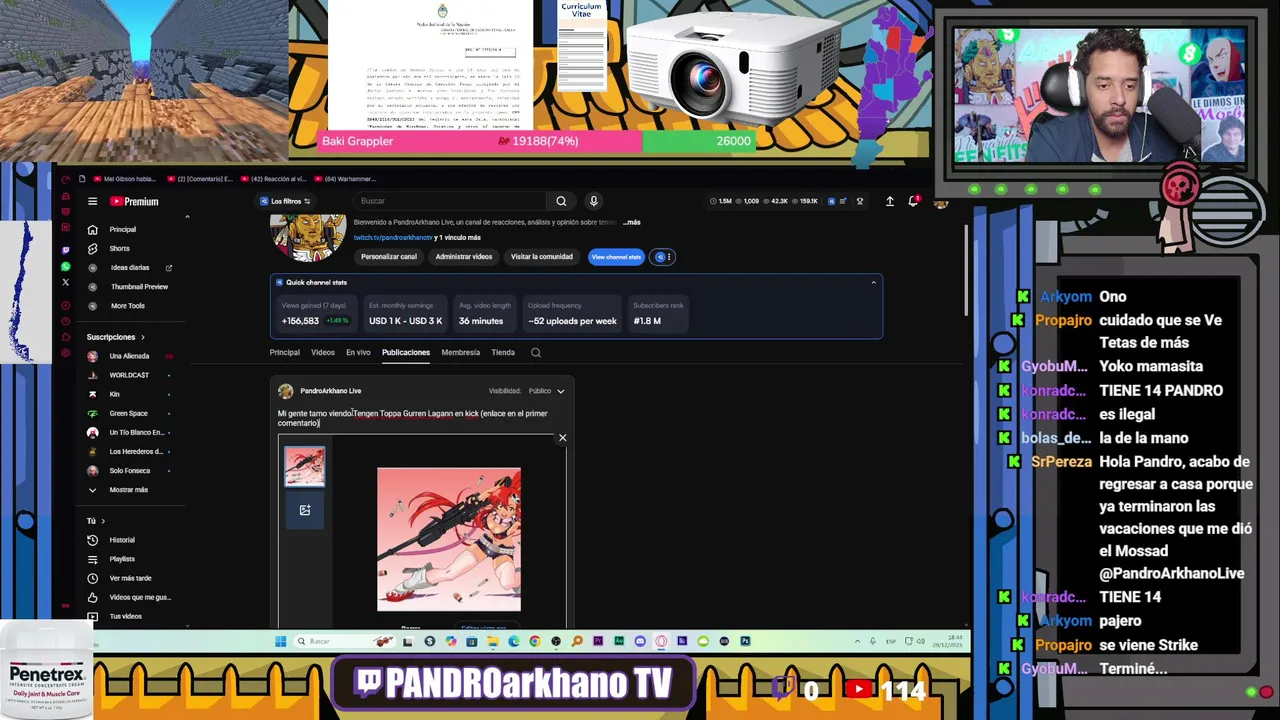
Task: Open Principal home in sidebar
Action: coord(122,229)
